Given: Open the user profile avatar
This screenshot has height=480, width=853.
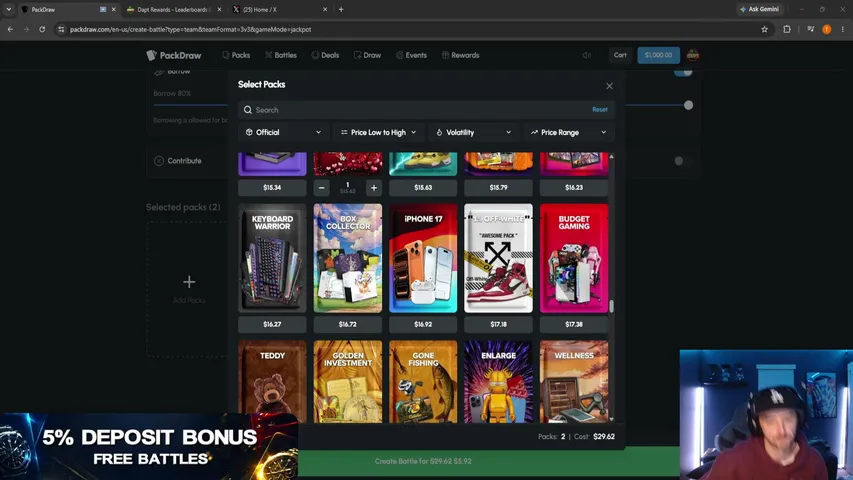Looking at the screenshot, I should [x=693, y=55].
